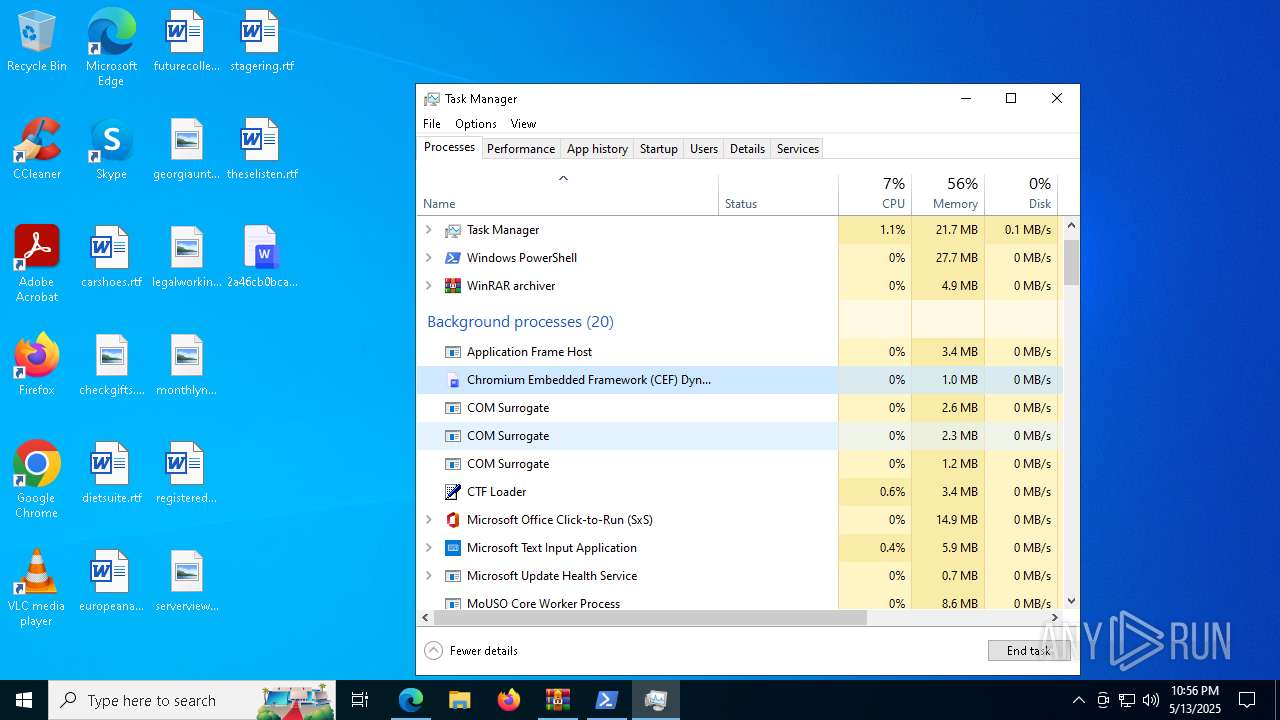Select the second COM Surrogate row, 2.3 MB
1280x720 pixels.
tap(739, 436)
